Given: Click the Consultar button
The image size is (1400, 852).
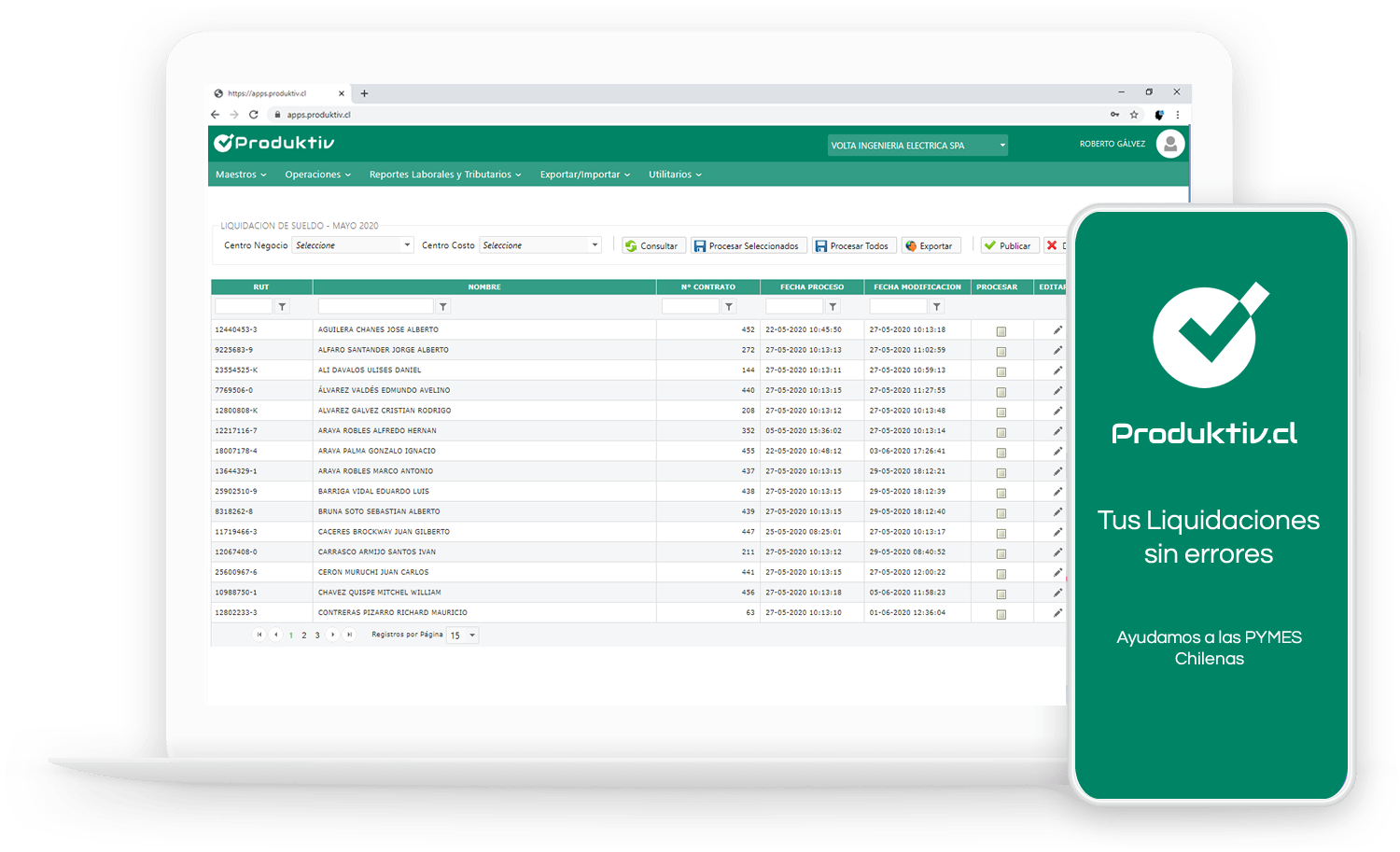Looking at the screenshot, I should (x=653, y=245).
